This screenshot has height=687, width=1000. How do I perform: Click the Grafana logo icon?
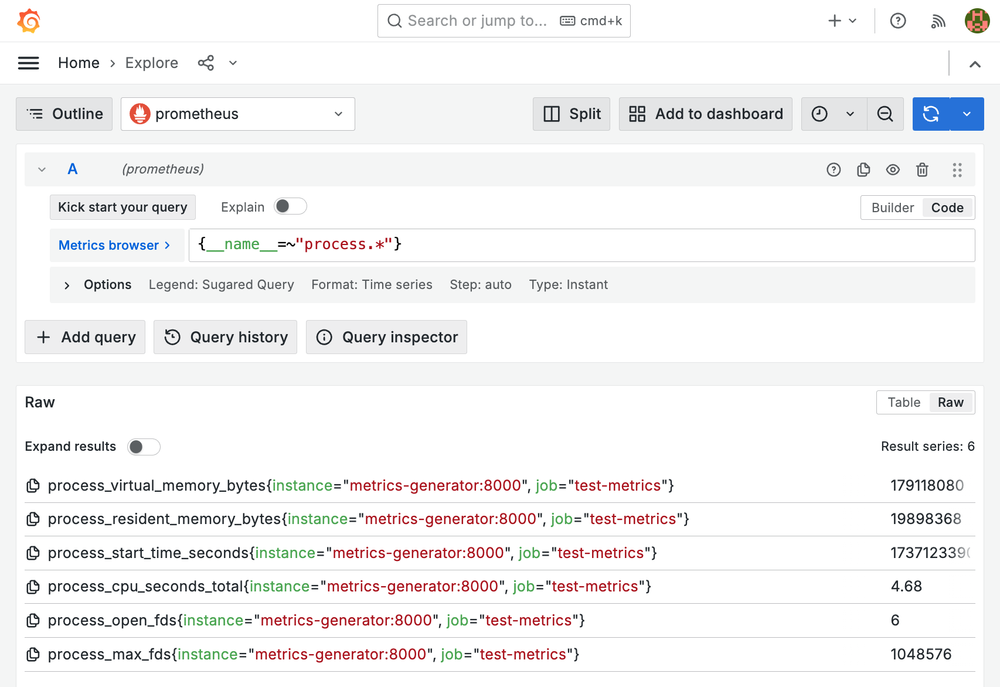click(29, 21)
